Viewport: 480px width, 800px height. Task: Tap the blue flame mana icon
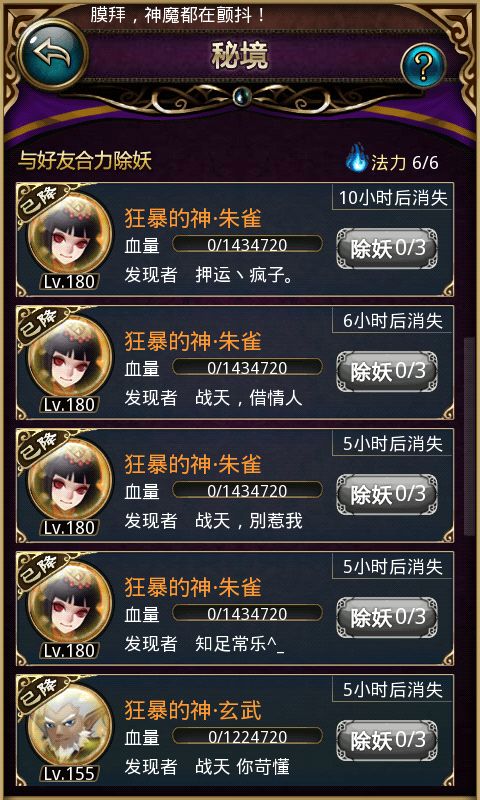[357, 158]
